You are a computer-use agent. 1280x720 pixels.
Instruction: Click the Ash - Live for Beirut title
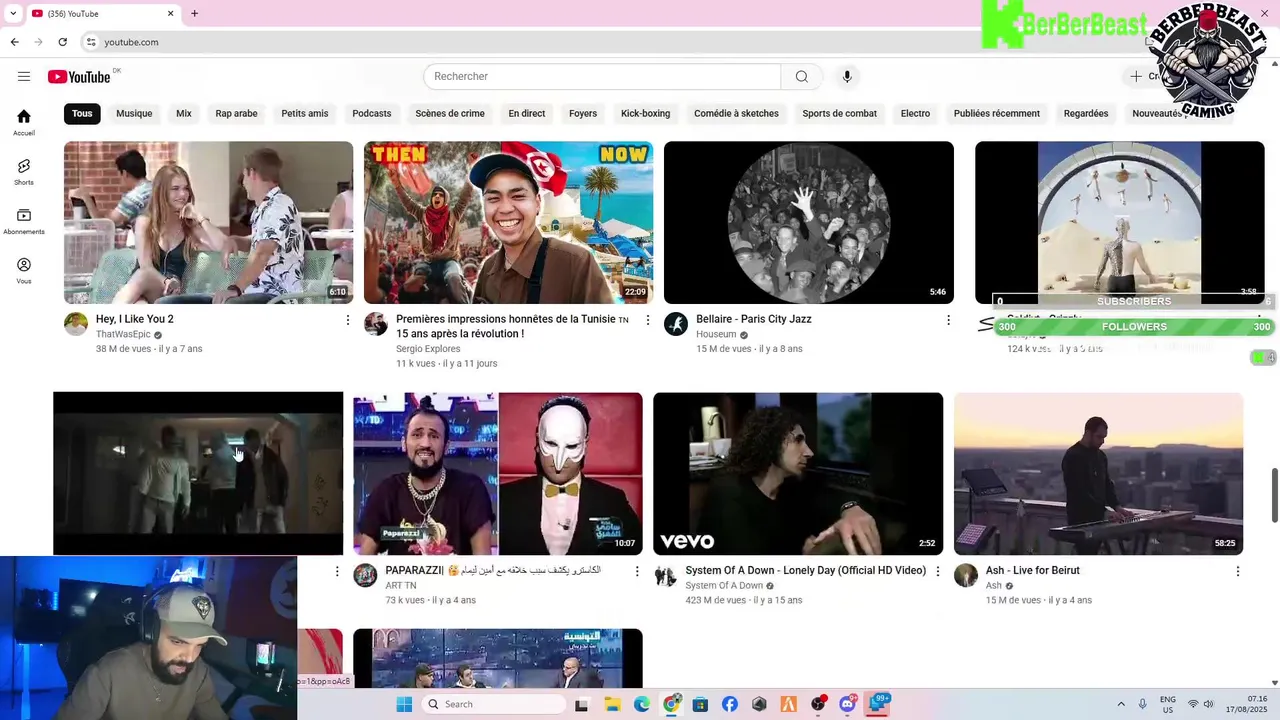1033,570
